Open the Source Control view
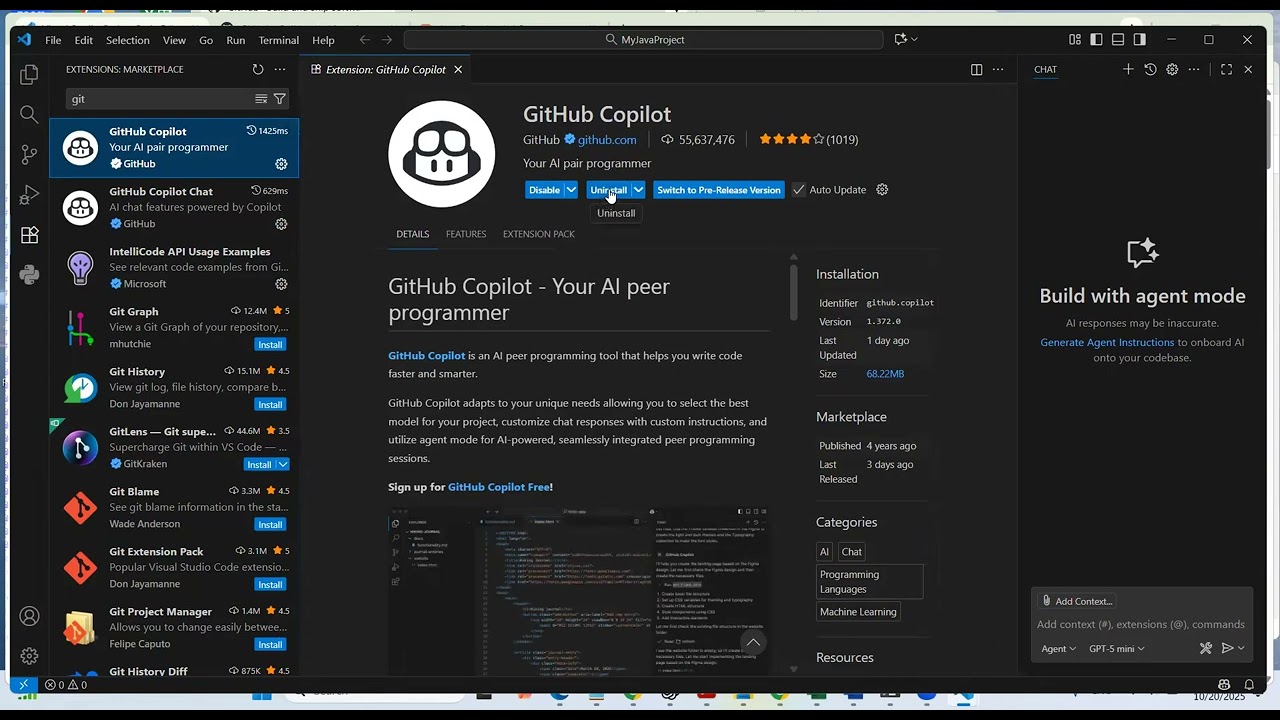Screen dimensions: 1280x720 pyautogui.click(x=29, y=155)
